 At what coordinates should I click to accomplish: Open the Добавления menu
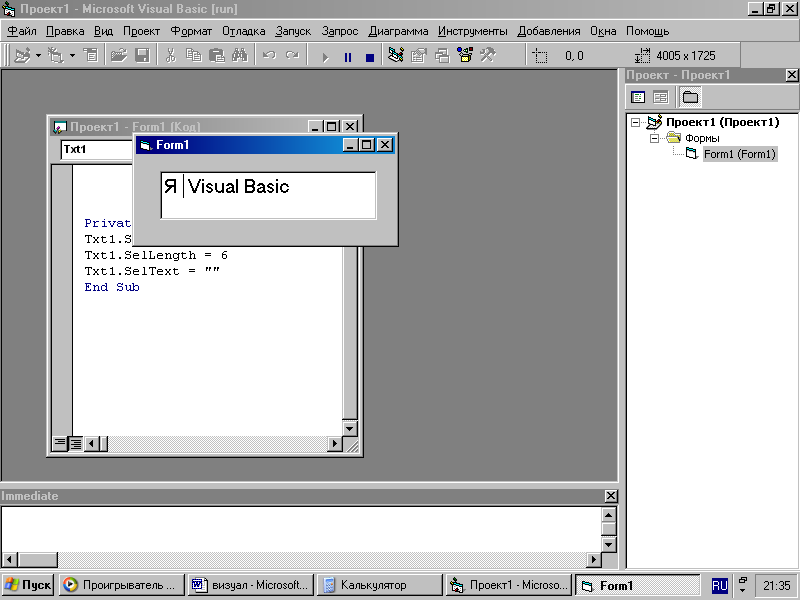point(549,31)
